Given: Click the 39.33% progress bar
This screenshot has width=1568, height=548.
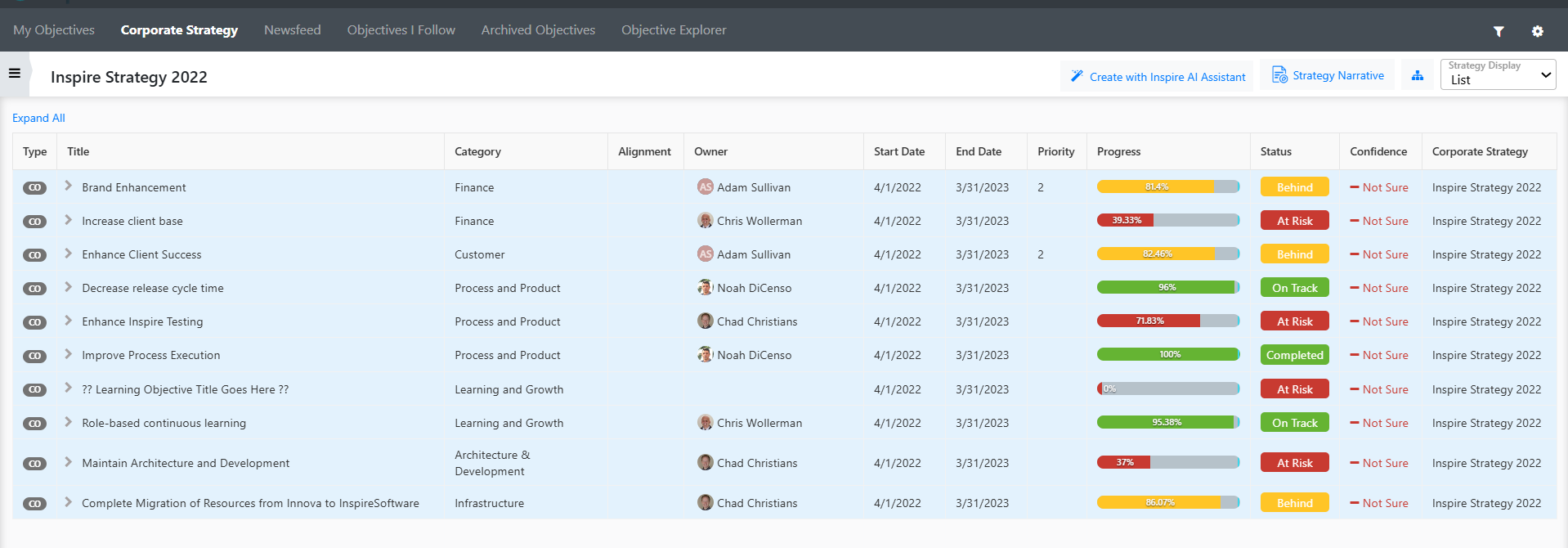Looking at the screenshot, I should tap(1167, 220).
